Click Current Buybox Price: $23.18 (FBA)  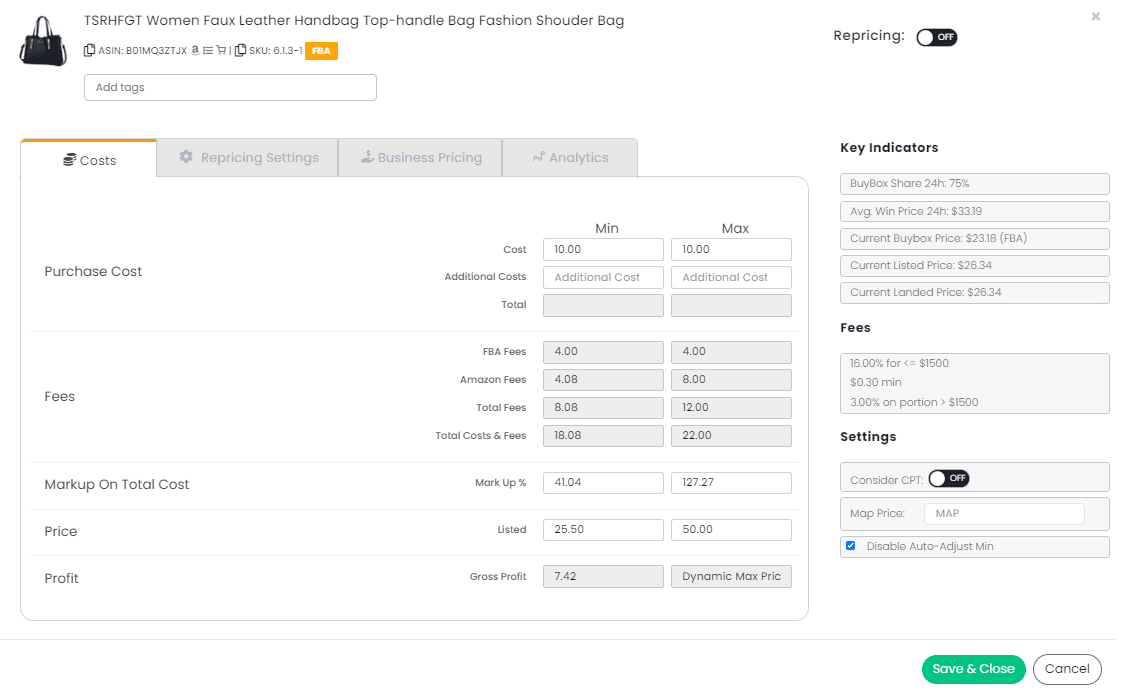click(x=974, y=238)
